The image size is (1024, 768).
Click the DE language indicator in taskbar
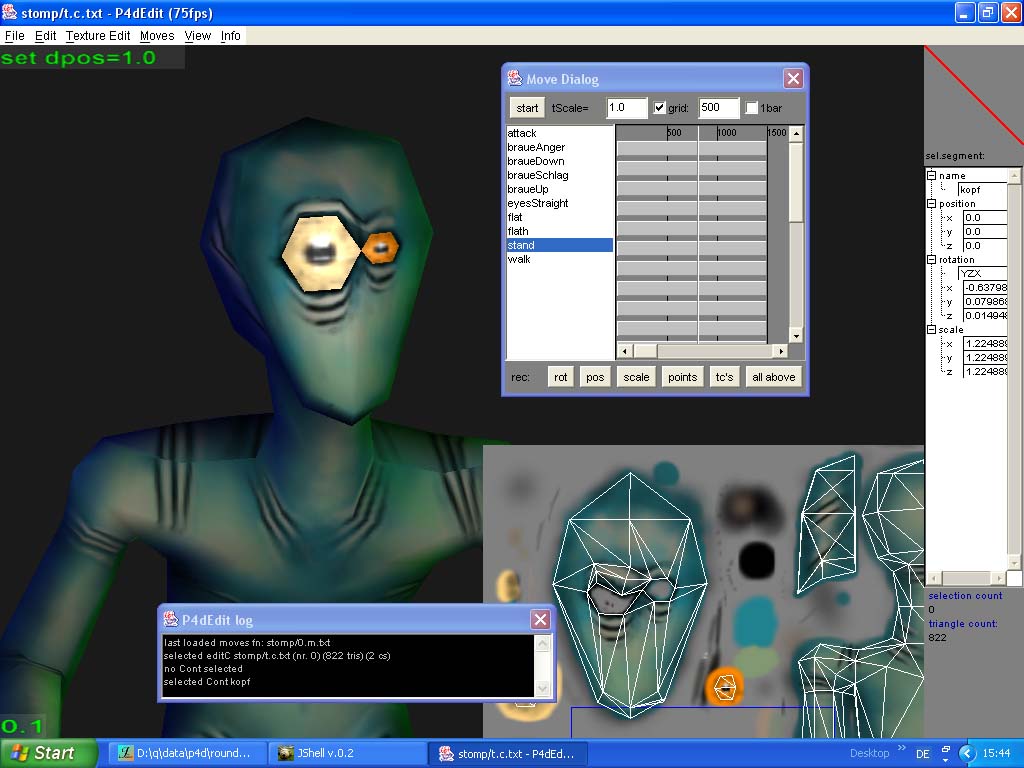point(923,753)
